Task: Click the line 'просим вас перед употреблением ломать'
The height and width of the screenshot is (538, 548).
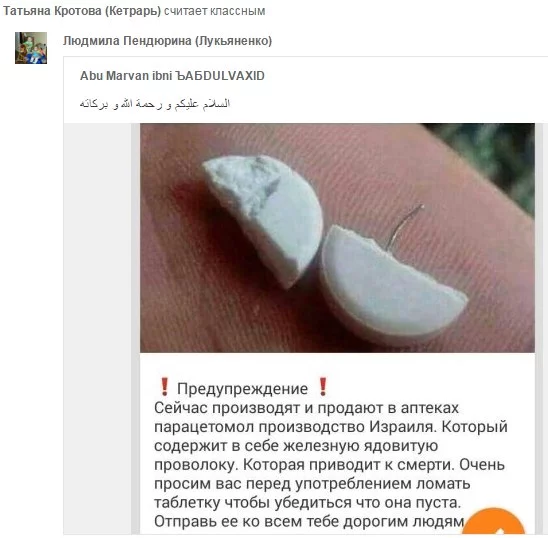Action: coord(312,484)
